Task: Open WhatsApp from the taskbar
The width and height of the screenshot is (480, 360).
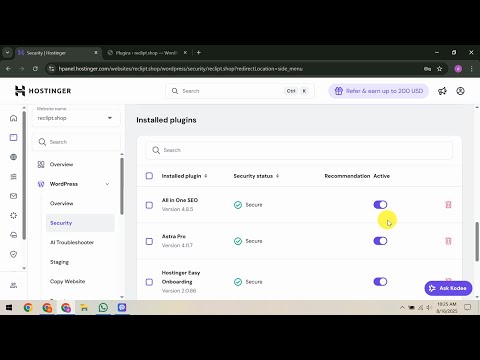Action: [103, 307]
